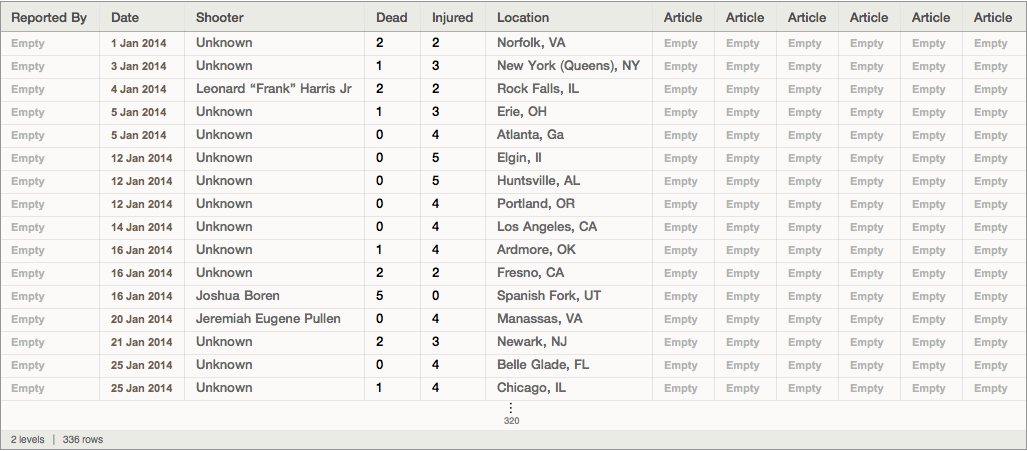Screen dimensions: 1027x451
Task: Select the Location column header
Action: pyautogui.click(x=523, y=17)
